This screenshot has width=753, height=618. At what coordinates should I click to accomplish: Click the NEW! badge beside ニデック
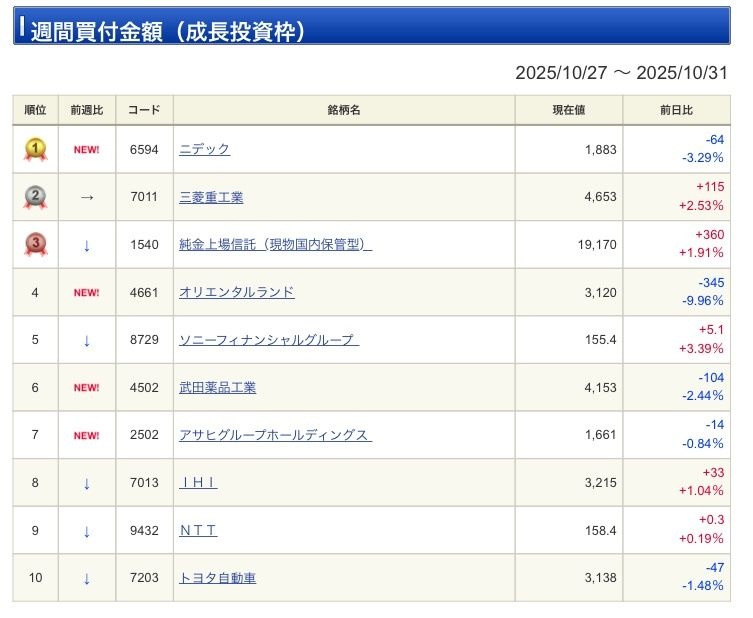87,150
